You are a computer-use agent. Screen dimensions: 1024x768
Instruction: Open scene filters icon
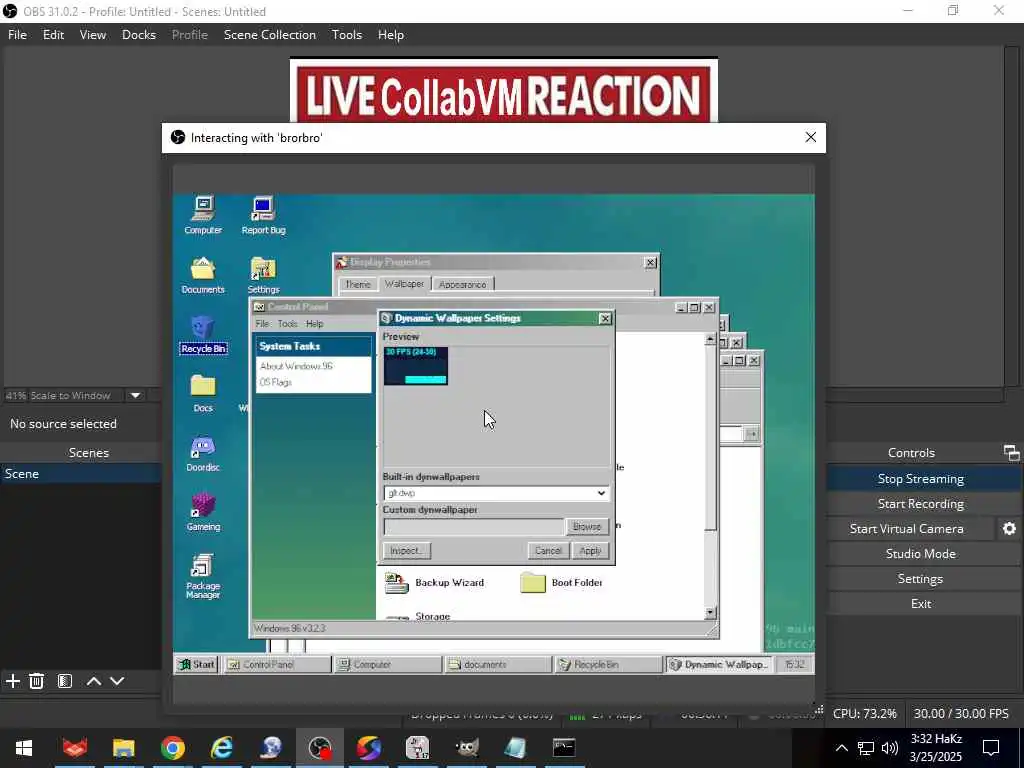click(x=65, y=681)
